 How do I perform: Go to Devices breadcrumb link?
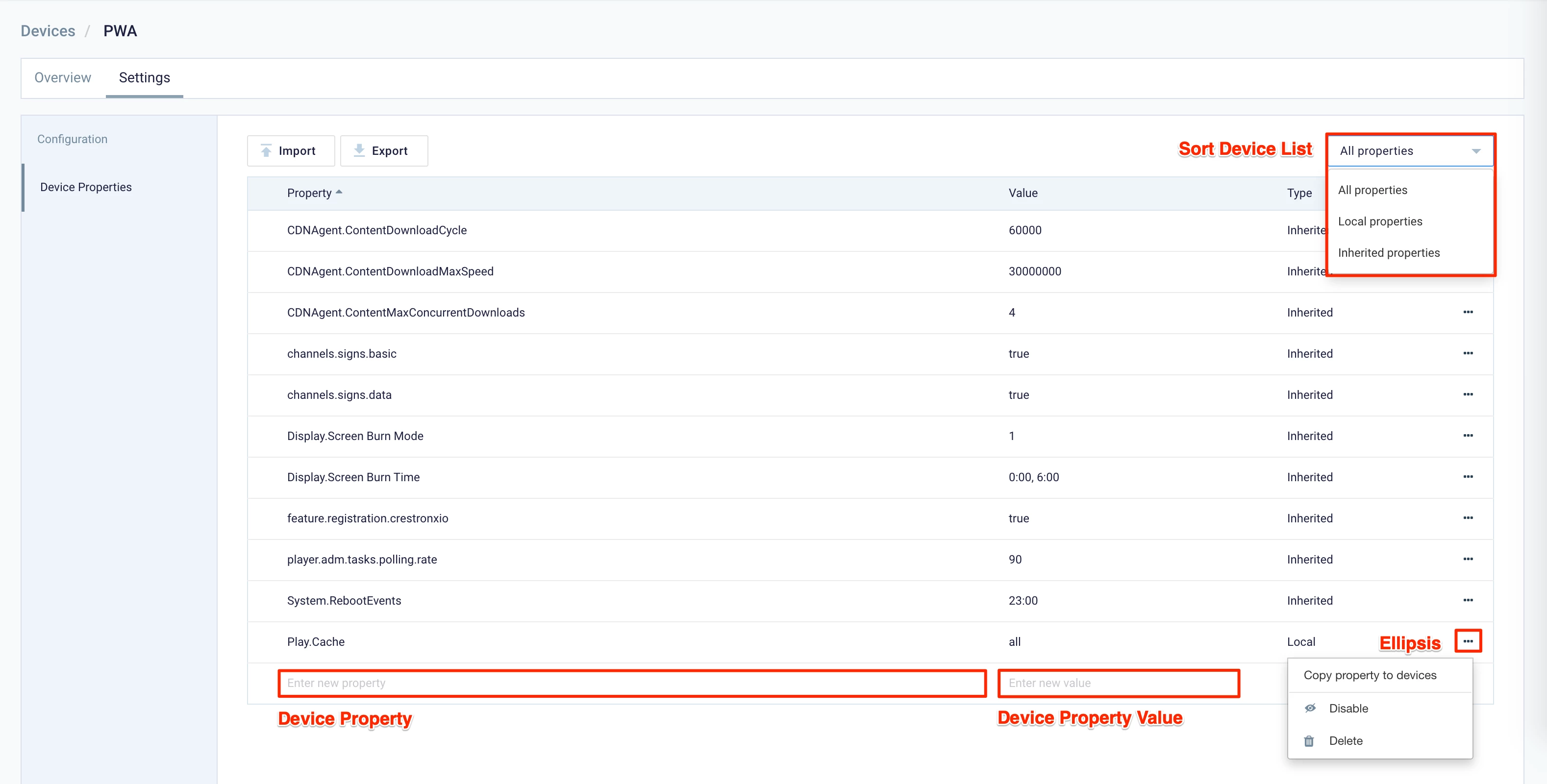pos(48,31)
